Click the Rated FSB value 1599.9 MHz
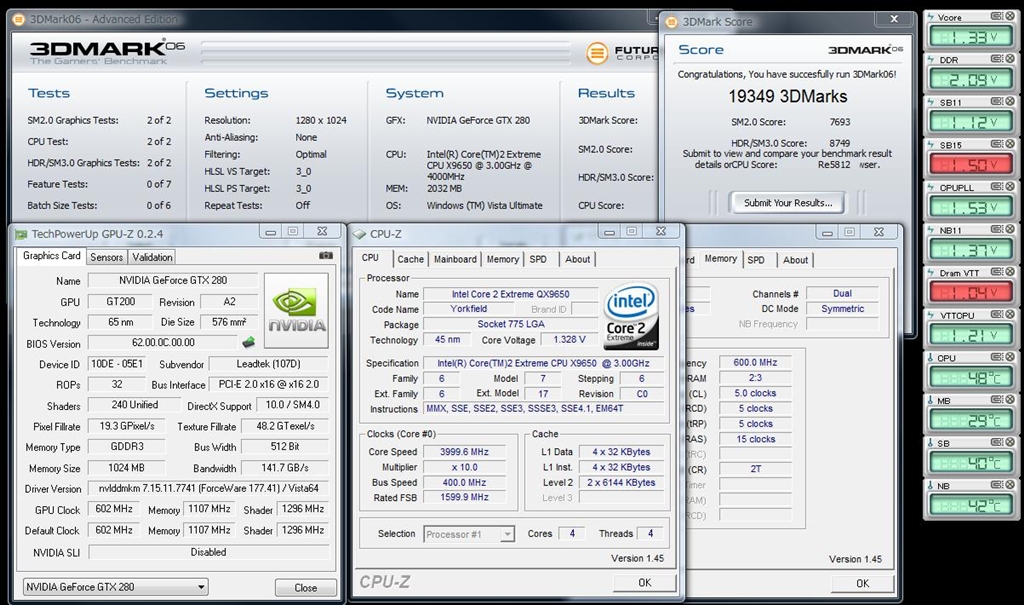The height and width of the screenshot is (605, 1024). pyautogui.click(x=464, y=497)
